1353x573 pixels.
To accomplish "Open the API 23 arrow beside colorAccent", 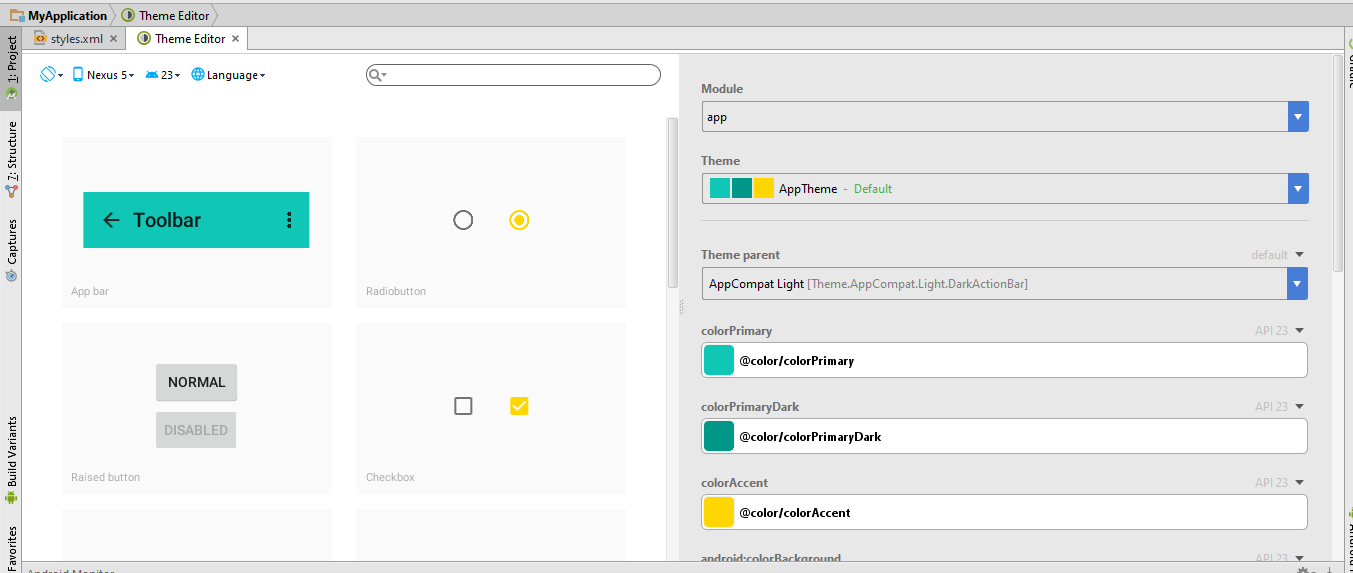I will point(1299,483).
